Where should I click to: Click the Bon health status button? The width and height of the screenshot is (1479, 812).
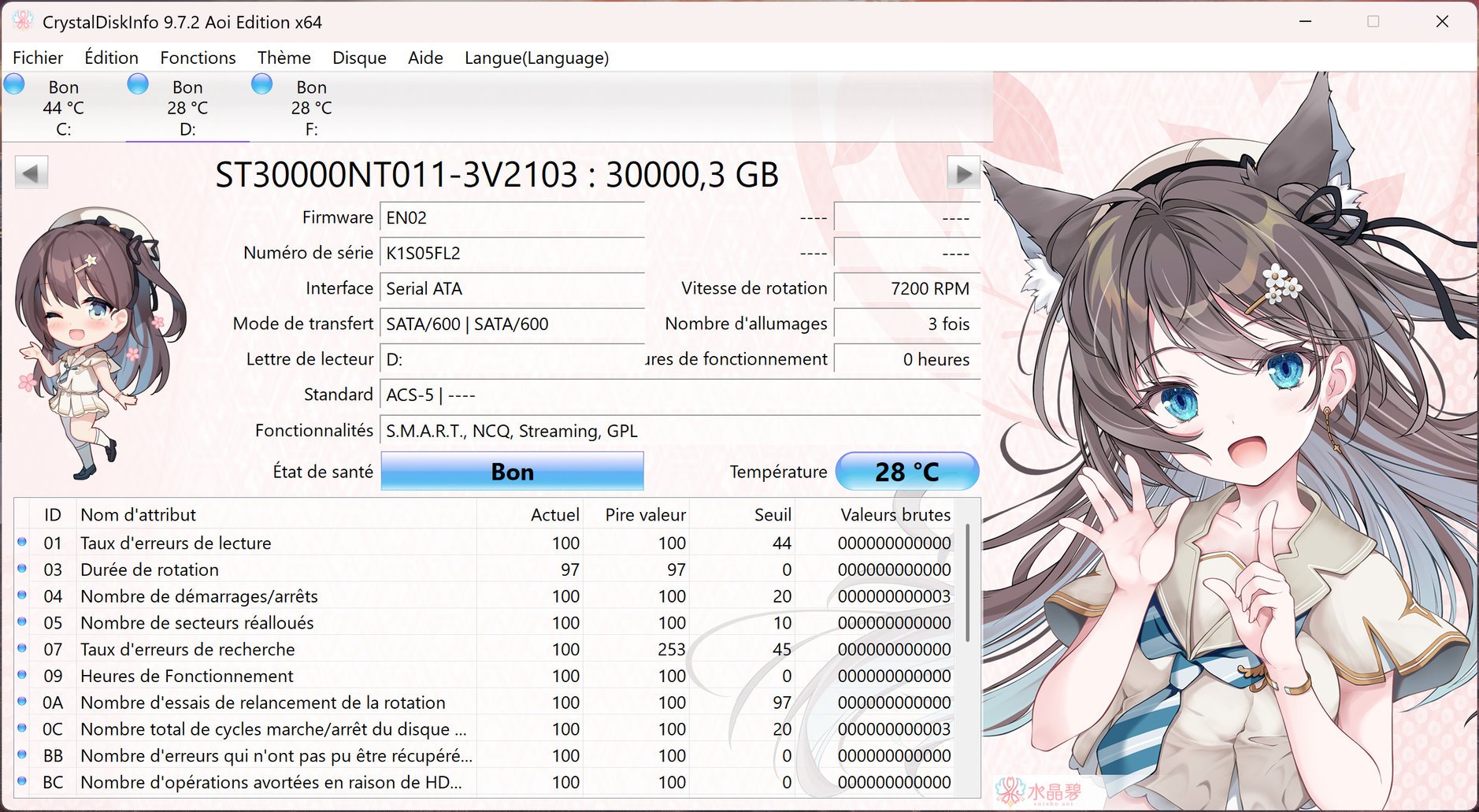pyautogui.click(x=512, y=471)
